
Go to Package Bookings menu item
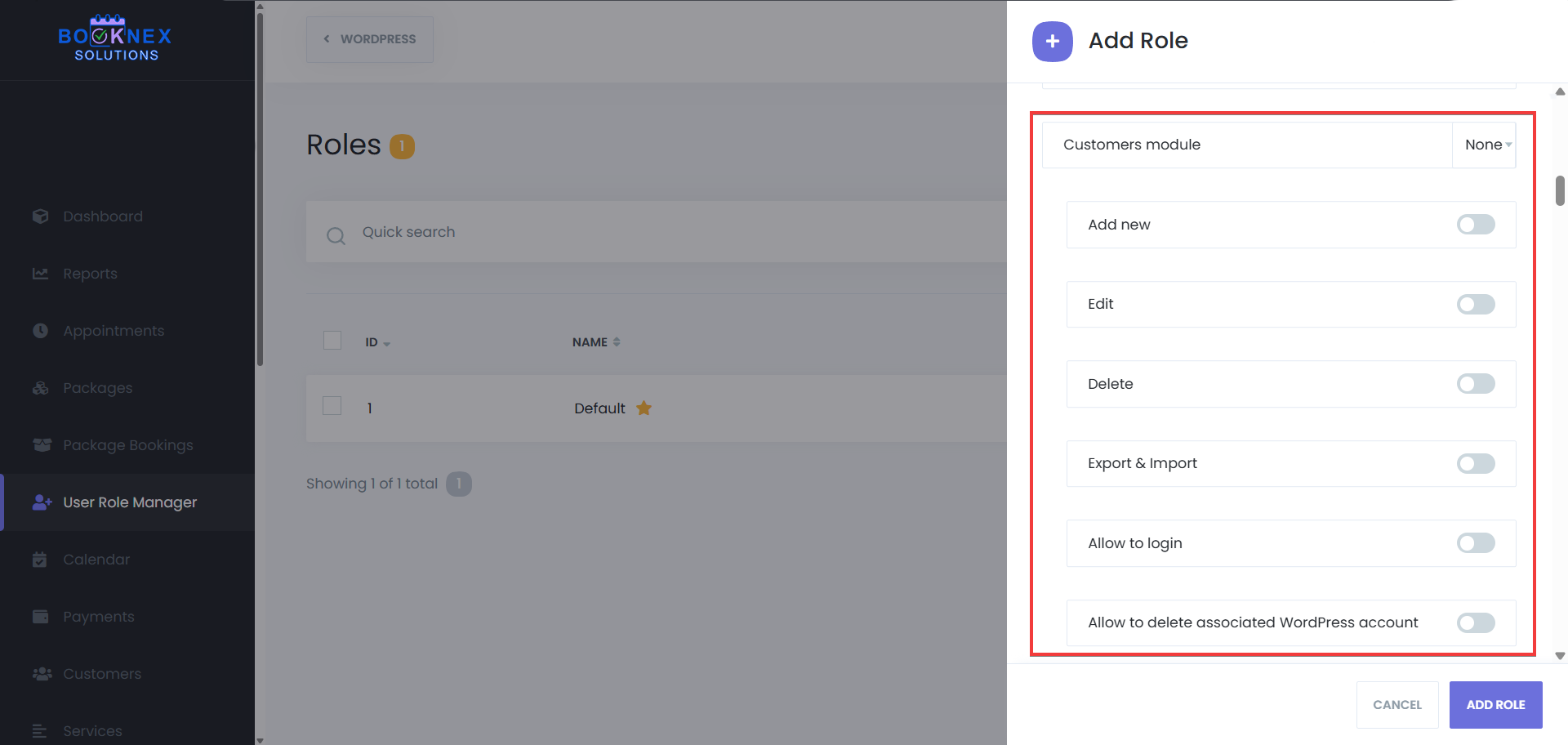point(128,445)
